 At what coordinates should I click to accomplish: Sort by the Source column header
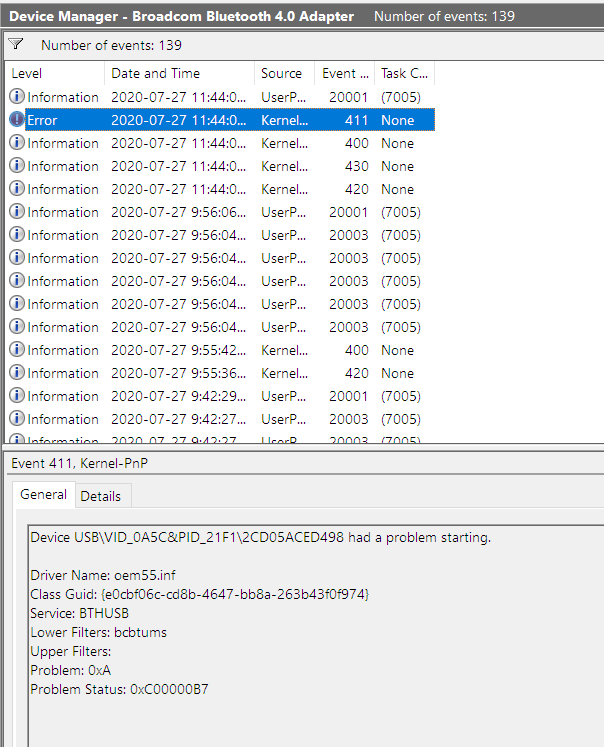[284, 73]
